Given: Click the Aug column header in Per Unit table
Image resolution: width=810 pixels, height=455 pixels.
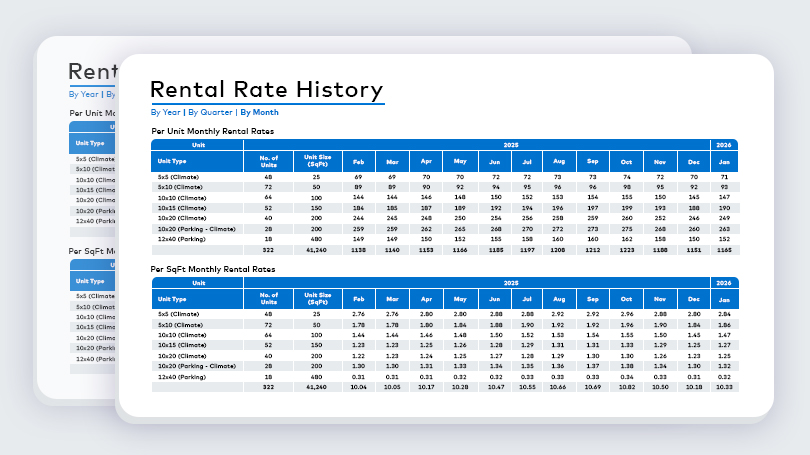Looking at the screenshot, I should click(559, 162).
